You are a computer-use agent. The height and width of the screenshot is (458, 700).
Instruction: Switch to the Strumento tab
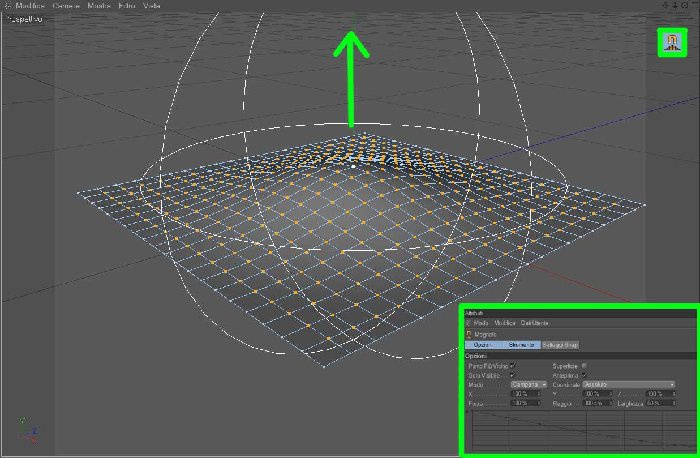point(521,345)
